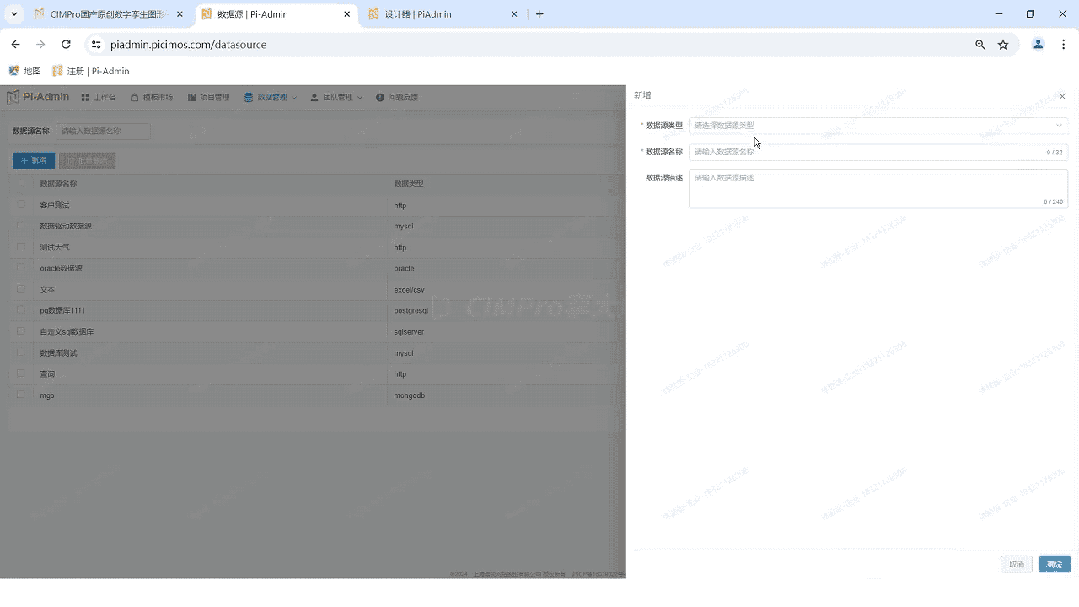Open the 工作台 grid icon menu item

98,98
